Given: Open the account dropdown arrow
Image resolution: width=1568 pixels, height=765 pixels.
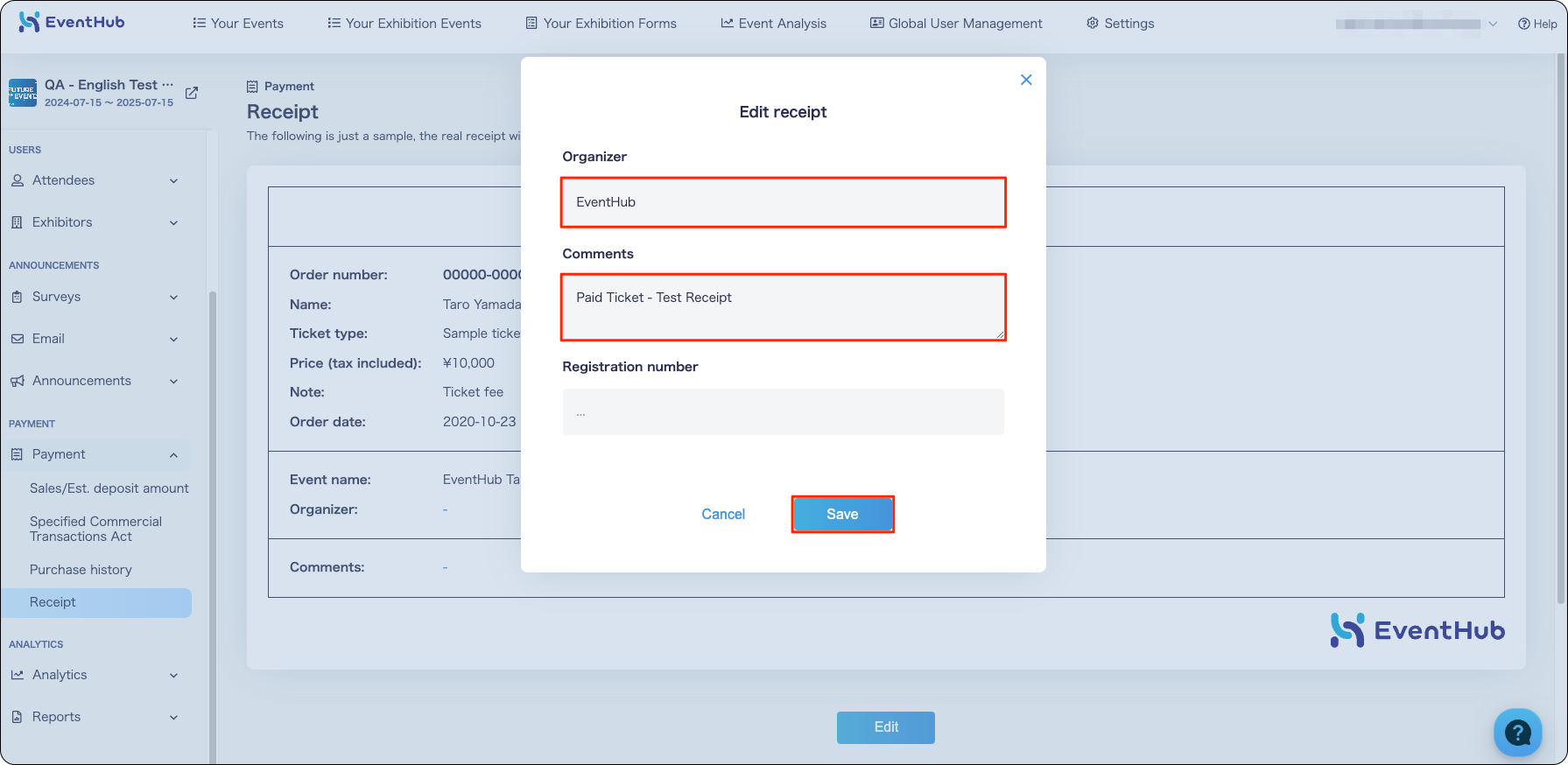Looking at the screenshot, I should 1493,24.
